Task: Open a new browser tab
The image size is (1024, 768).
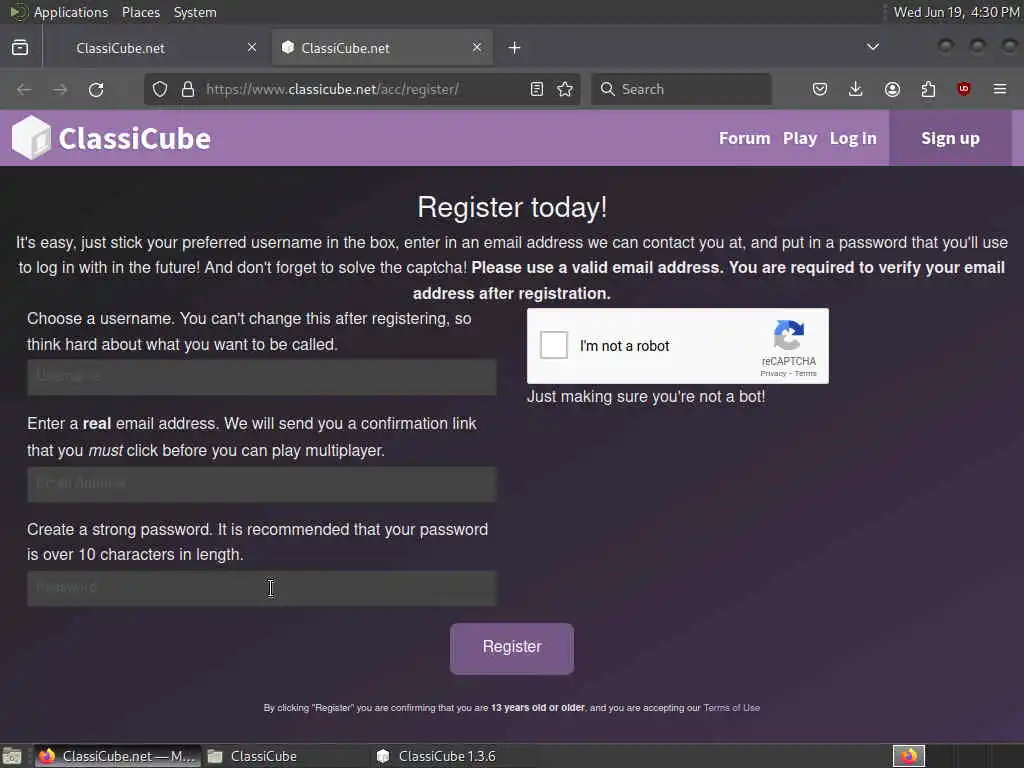Action: click(515, 48)
